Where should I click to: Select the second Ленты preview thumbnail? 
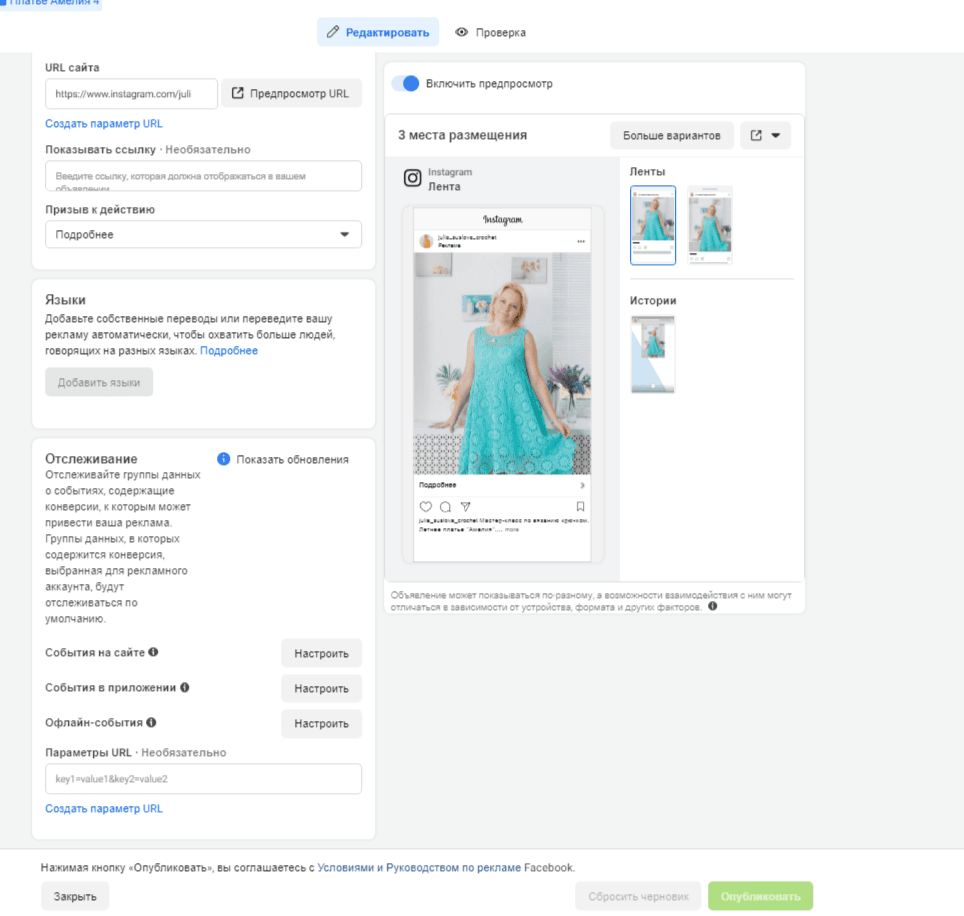pos(709,225)
